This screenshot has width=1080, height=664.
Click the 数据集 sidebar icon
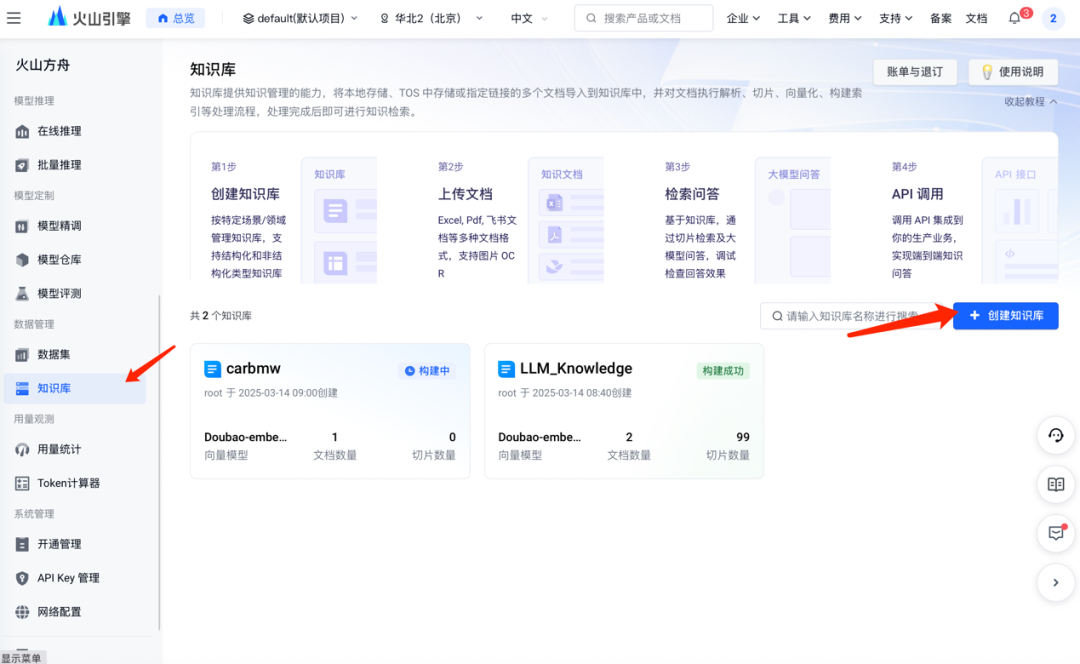22,355
